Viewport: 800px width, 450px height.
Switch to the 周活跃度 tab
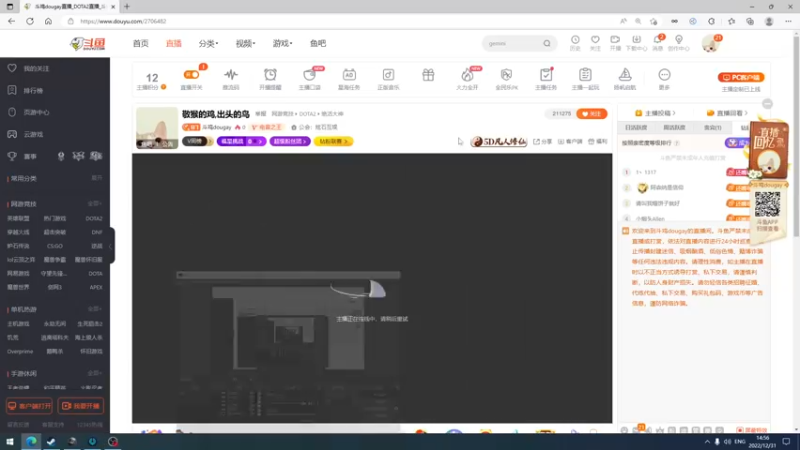pyautogui.click(x=674, y=128)
